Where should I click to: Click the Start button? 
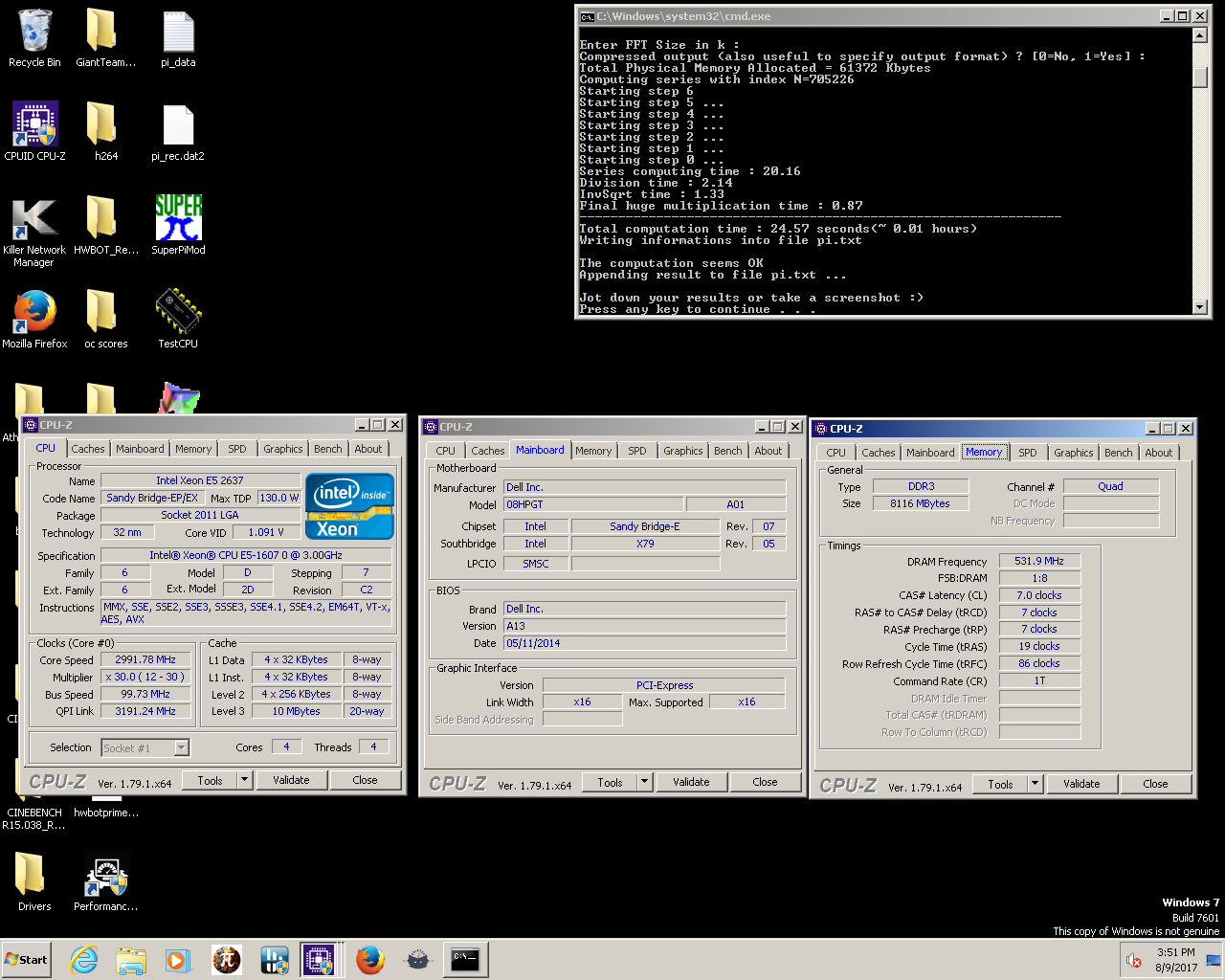[x=26, y=960]
